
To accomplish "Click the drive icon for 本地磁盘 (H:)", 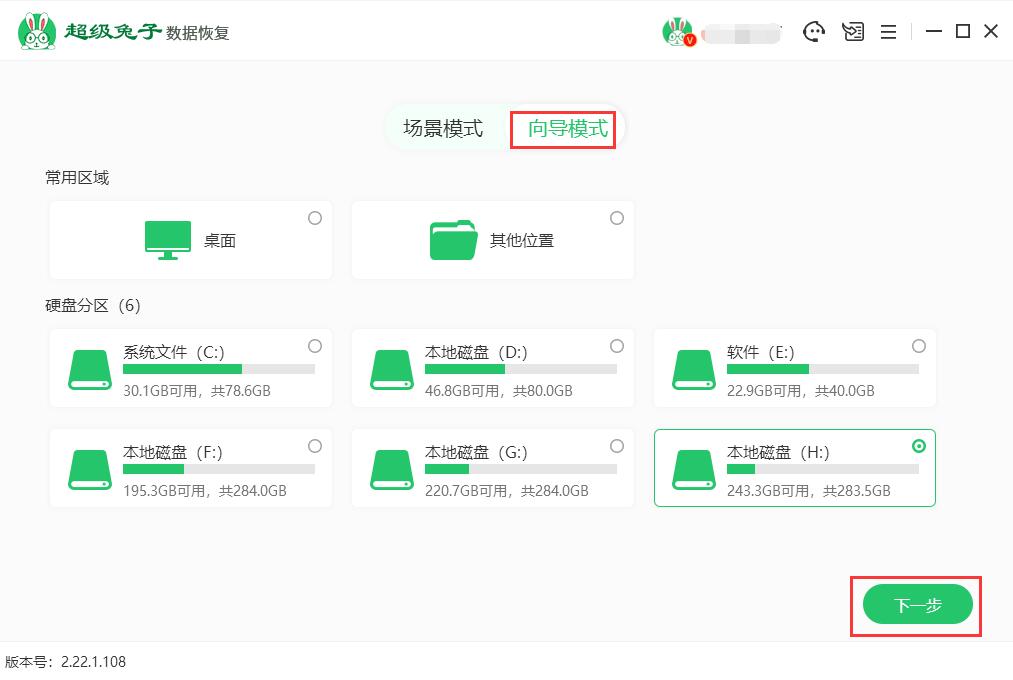I will 694,468.
